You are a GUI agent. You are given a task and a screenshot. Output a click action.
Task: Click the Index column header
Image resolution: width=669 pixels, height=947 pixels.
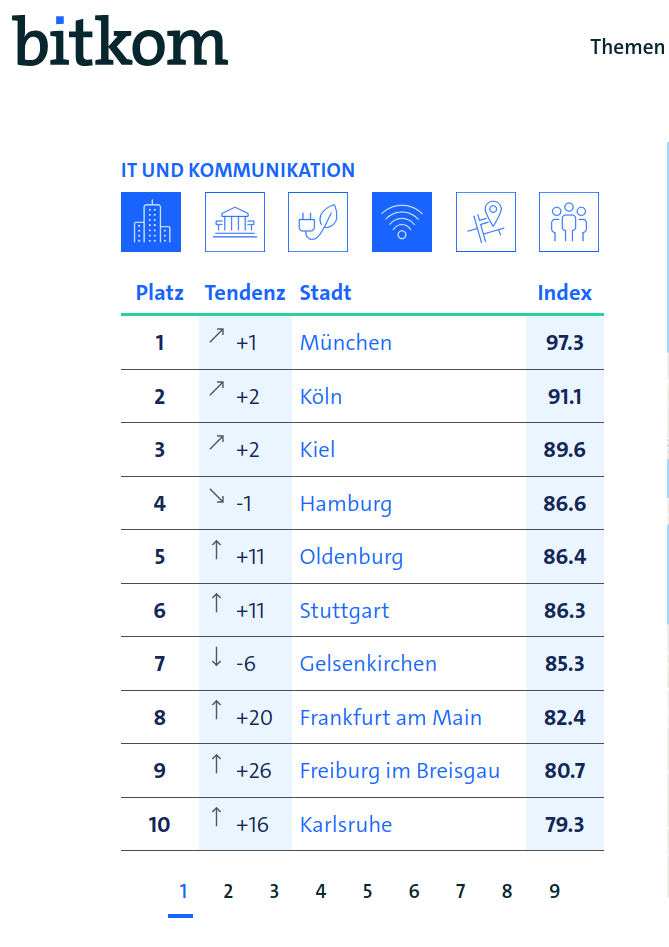tap(565, 293)
